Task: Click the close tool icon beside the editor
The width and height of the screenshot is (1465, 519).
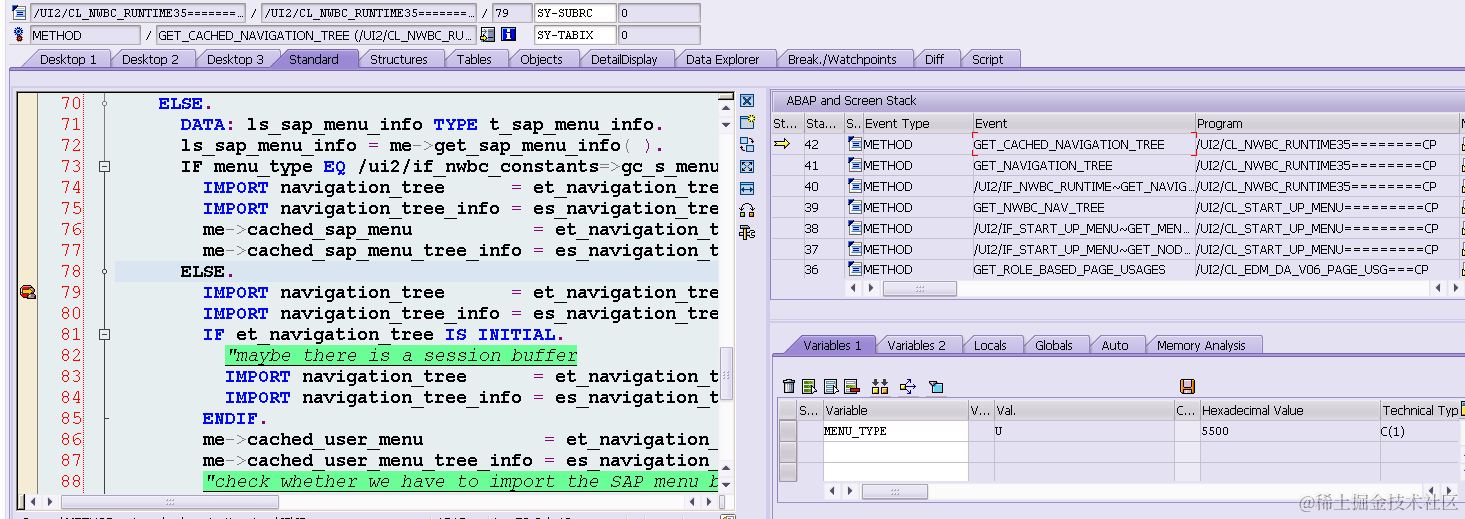Action: [x=746, y=101]
